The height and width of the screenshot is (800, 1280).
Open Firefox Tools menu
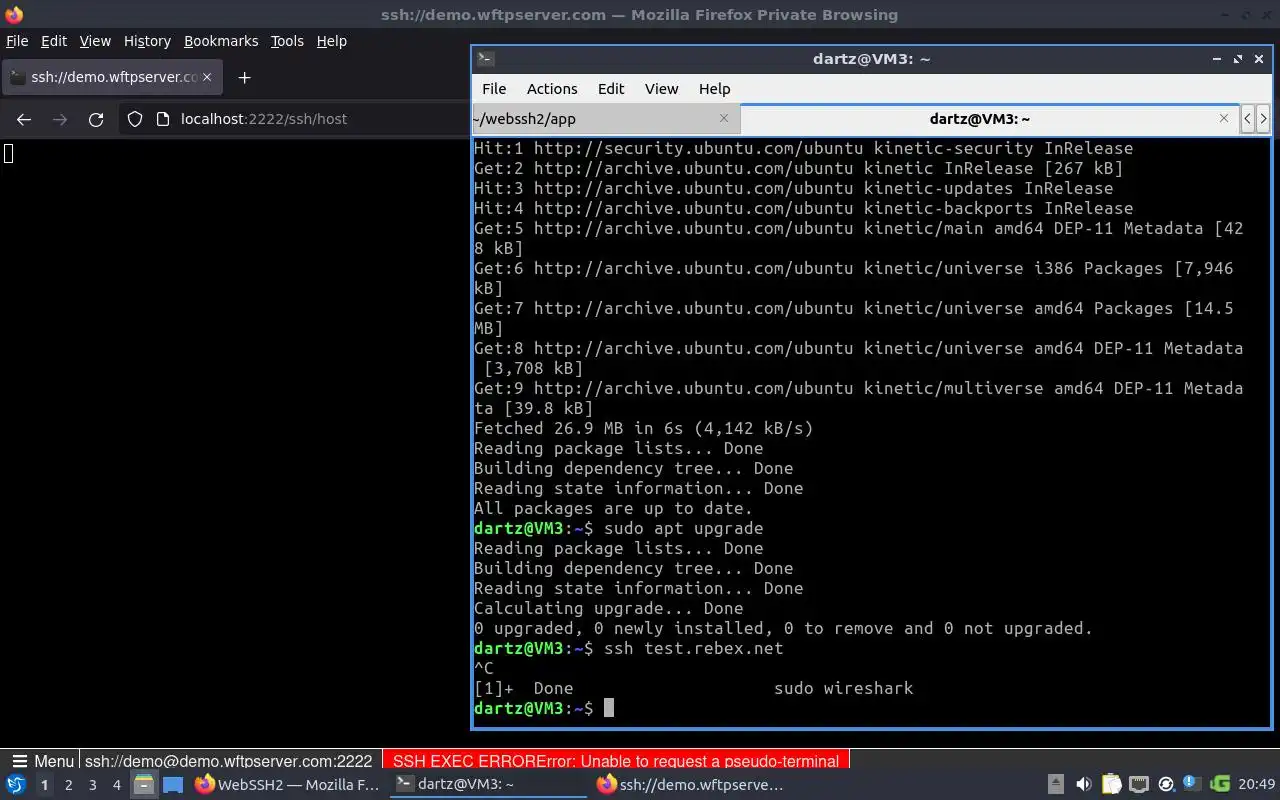[287, 41]
